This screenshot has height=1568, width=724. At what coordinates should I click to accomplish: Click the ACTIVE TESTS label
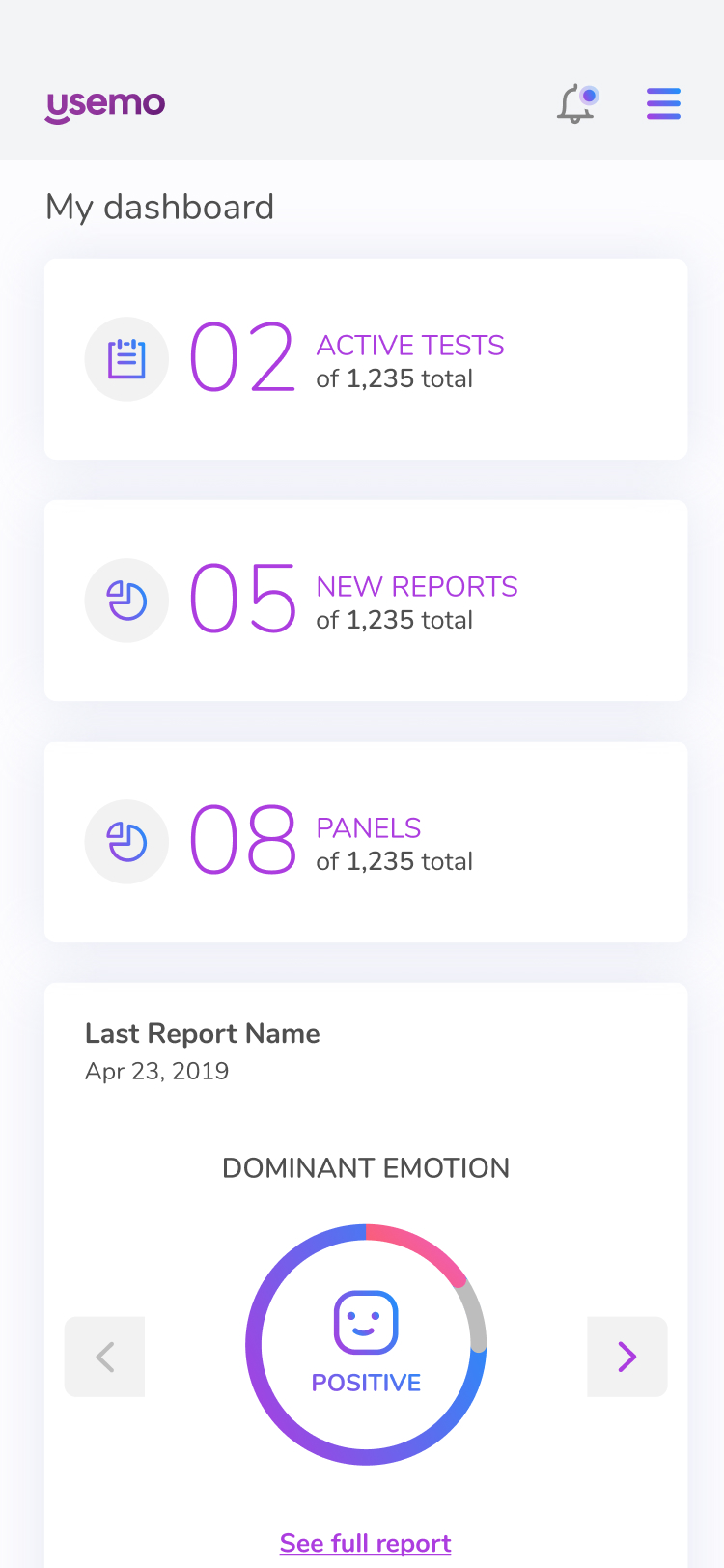pyautogui.click(x=410, y=345)
